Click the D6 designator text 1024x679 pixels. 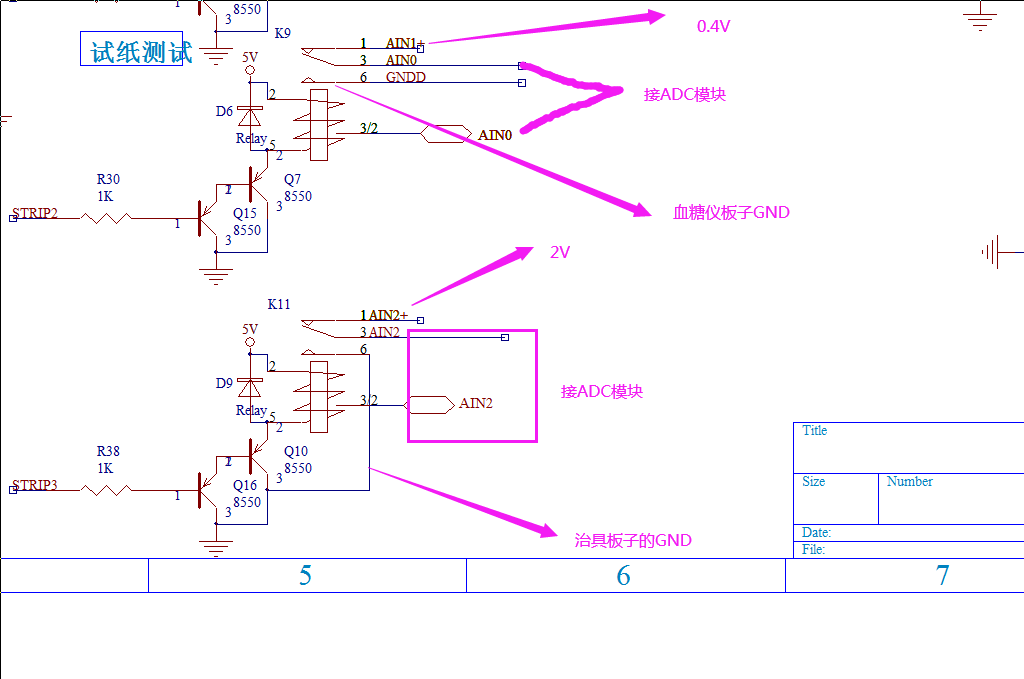tap(224, 112)
